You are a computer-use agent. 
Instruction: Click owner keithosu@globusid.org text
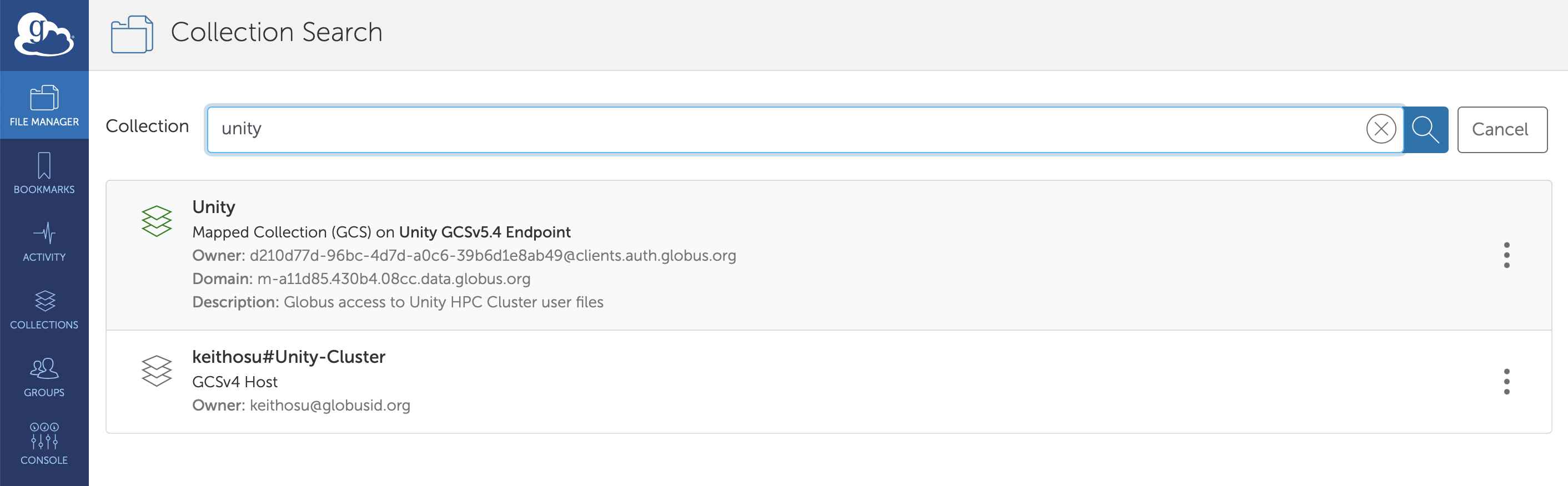click(x=329, y=406)
